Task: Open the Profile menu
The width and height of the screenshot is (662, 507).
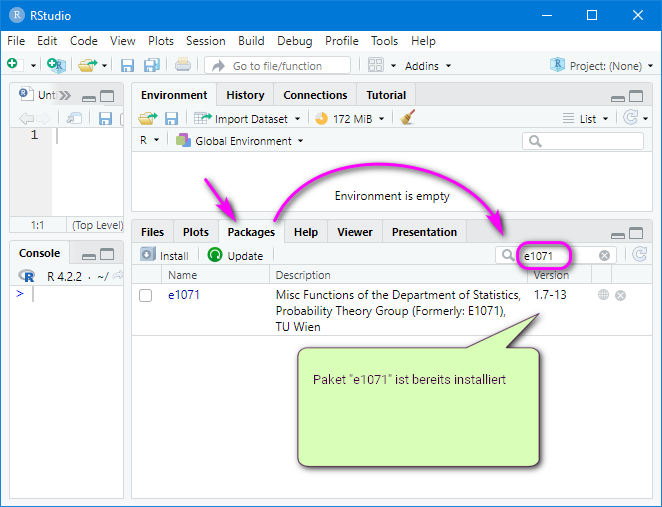Action: coord(342,41)
